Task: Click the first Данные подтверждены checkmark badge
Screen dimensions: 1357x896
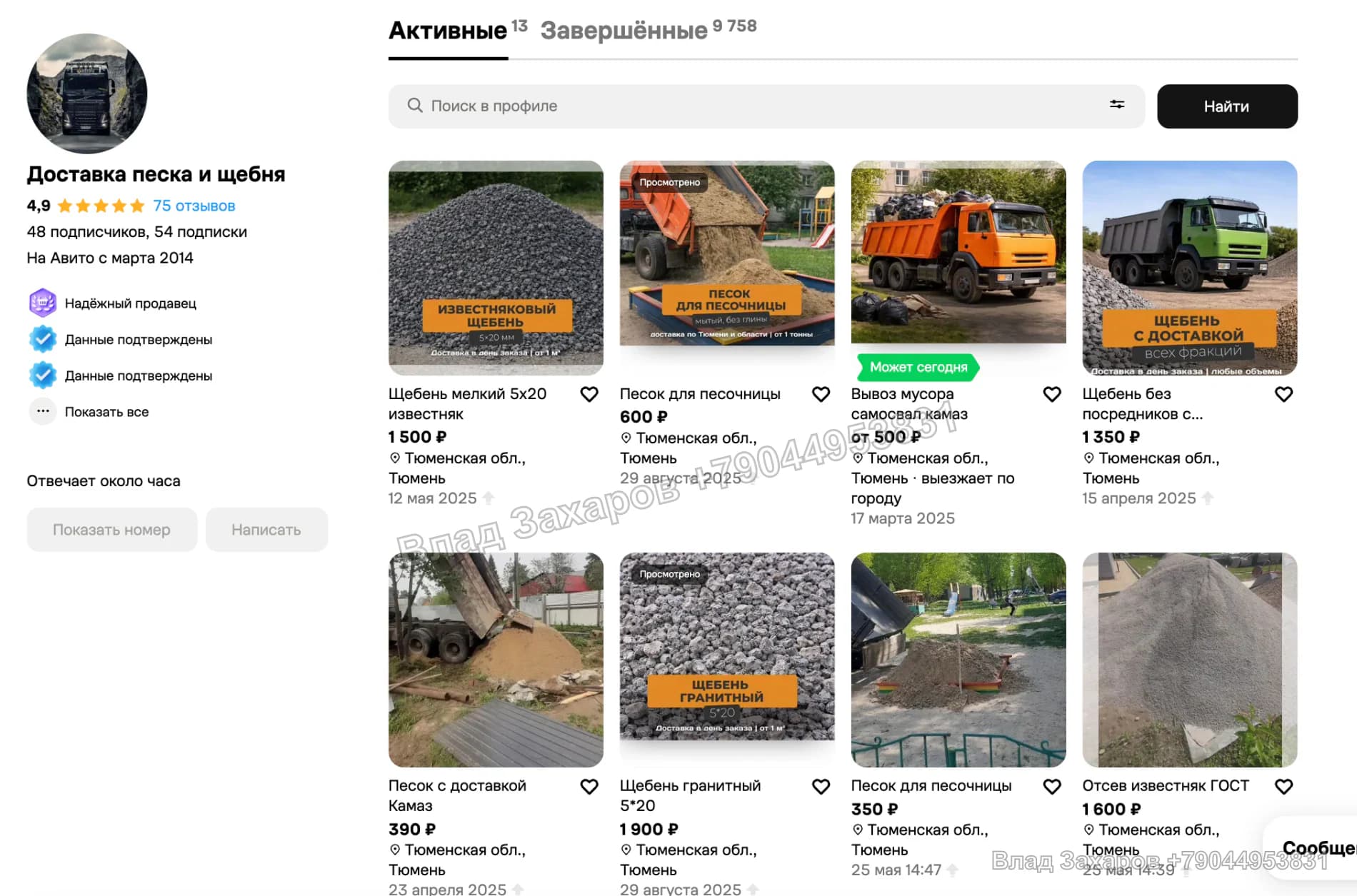Action: point(43,339)
